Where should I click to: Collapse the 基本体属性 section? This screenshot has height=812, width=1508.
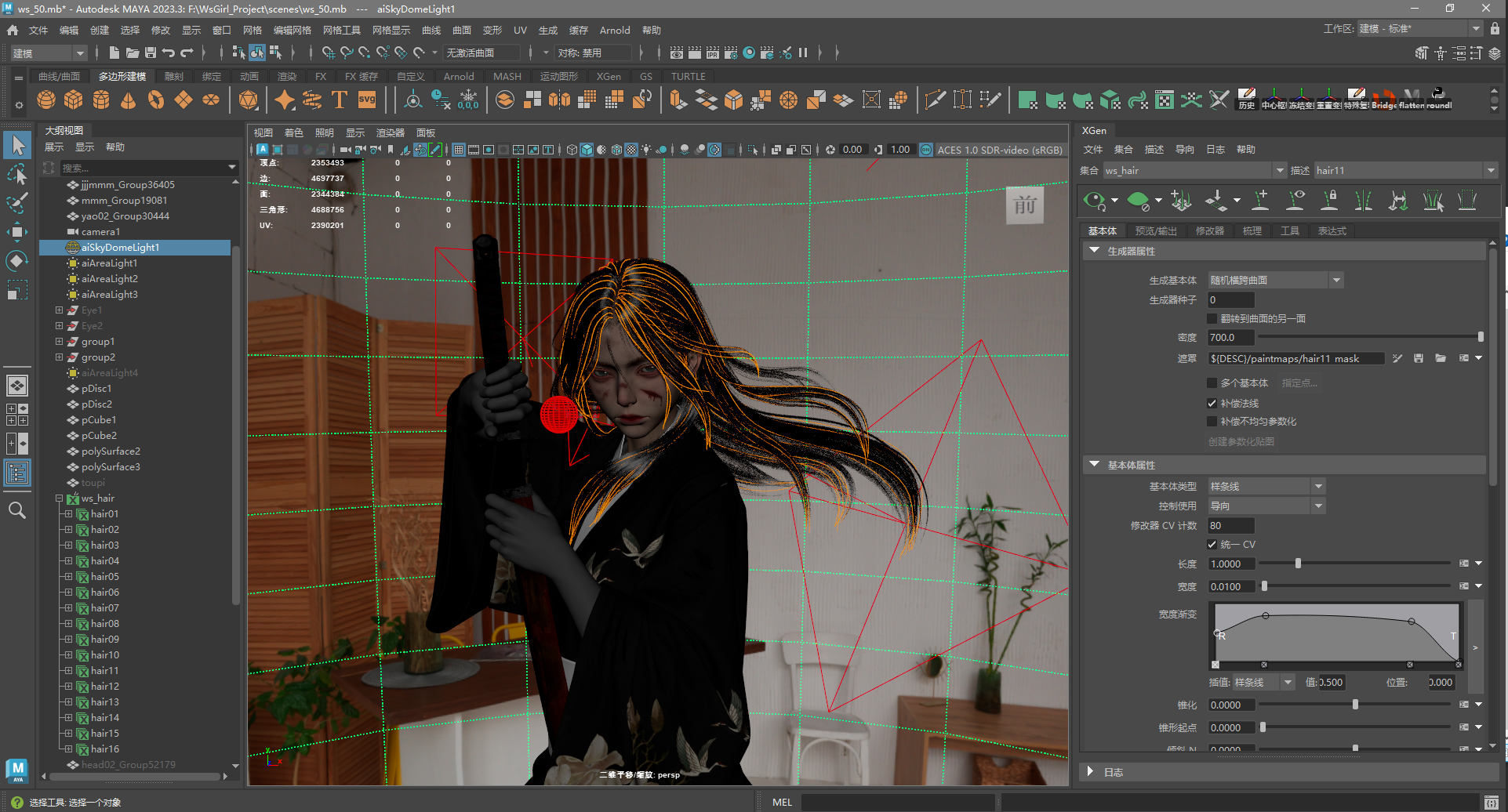click(x=1095, y=465)
